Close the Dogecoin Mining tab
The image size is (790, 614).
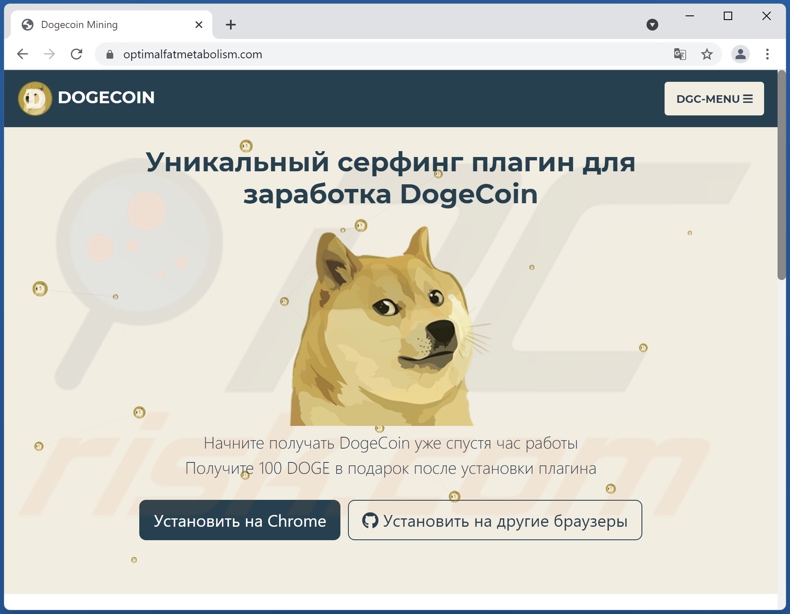click(199, 25)
